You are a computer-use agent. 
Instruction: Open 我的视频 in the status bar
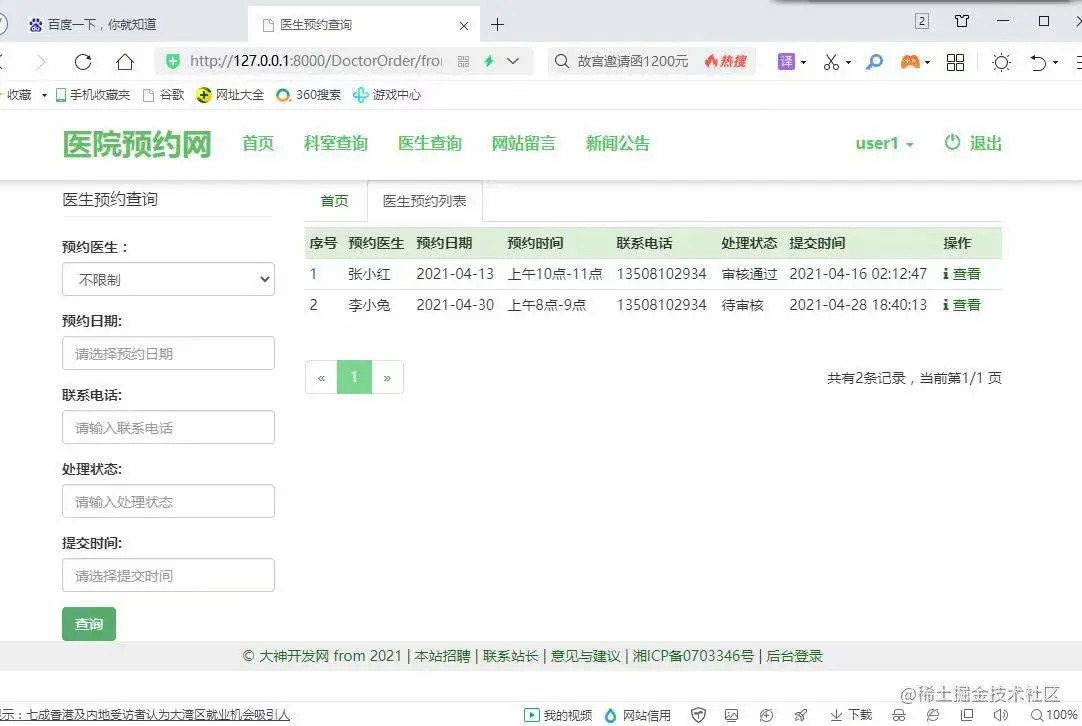click(558, 715)
